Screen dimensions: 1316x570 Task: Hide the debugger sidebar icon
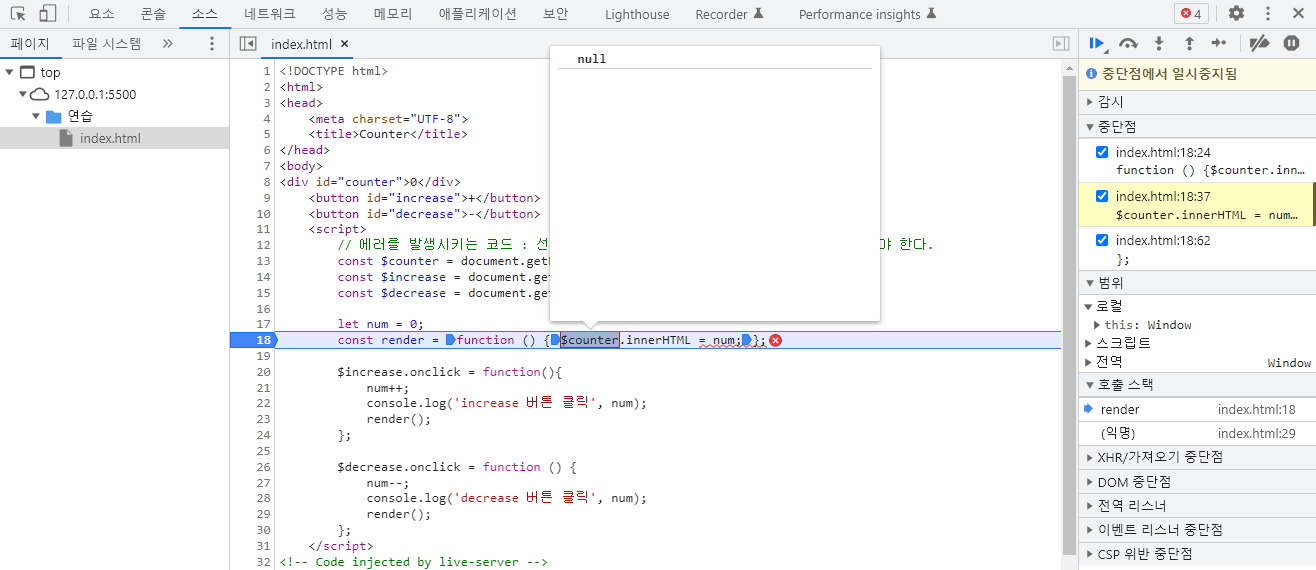1061,44
